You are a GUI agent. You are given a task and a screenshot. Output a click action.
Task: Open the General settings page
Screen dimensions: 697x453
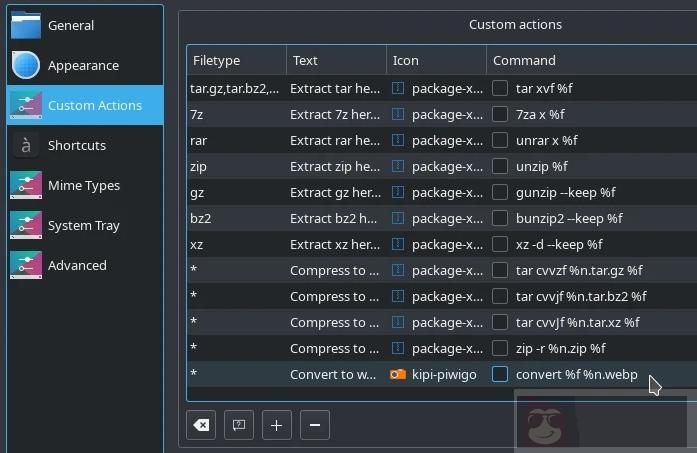coord(85,25)
